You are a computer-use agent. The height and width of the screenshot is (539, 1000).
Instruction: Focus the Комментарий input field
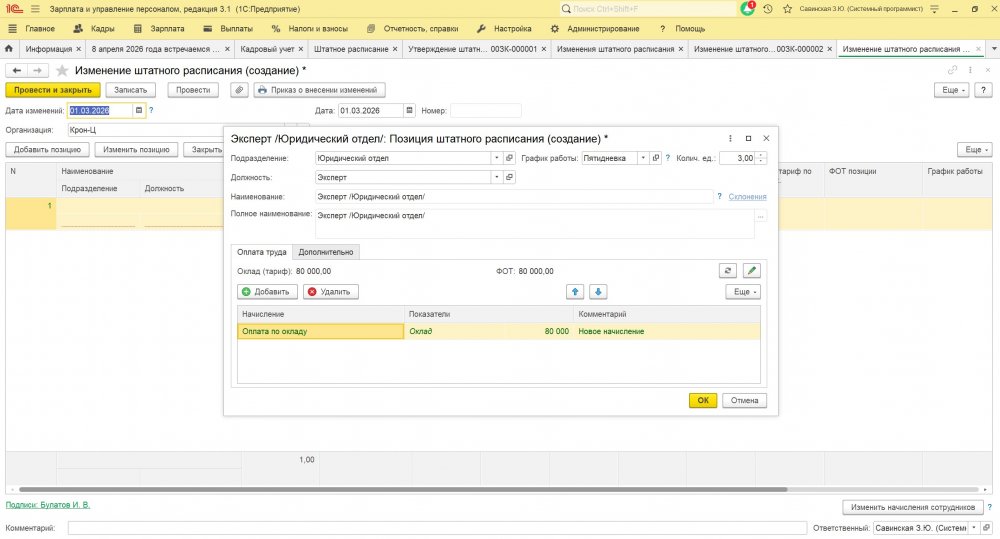coord(438,528)
